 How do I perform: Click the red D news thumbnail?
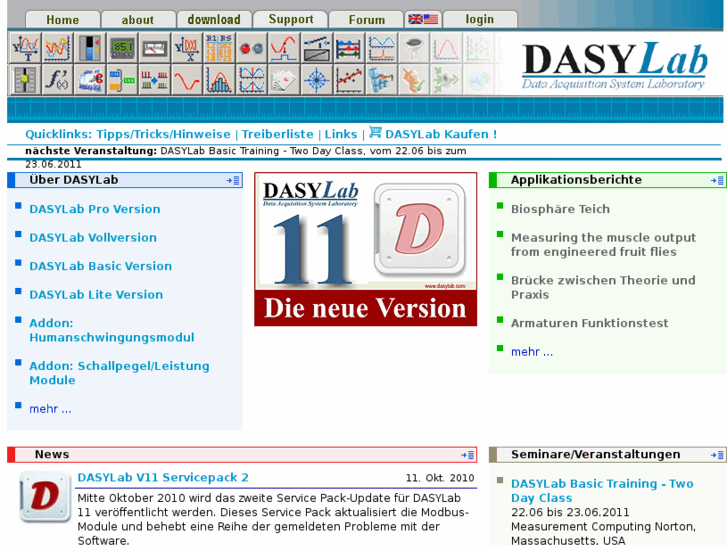45,497
